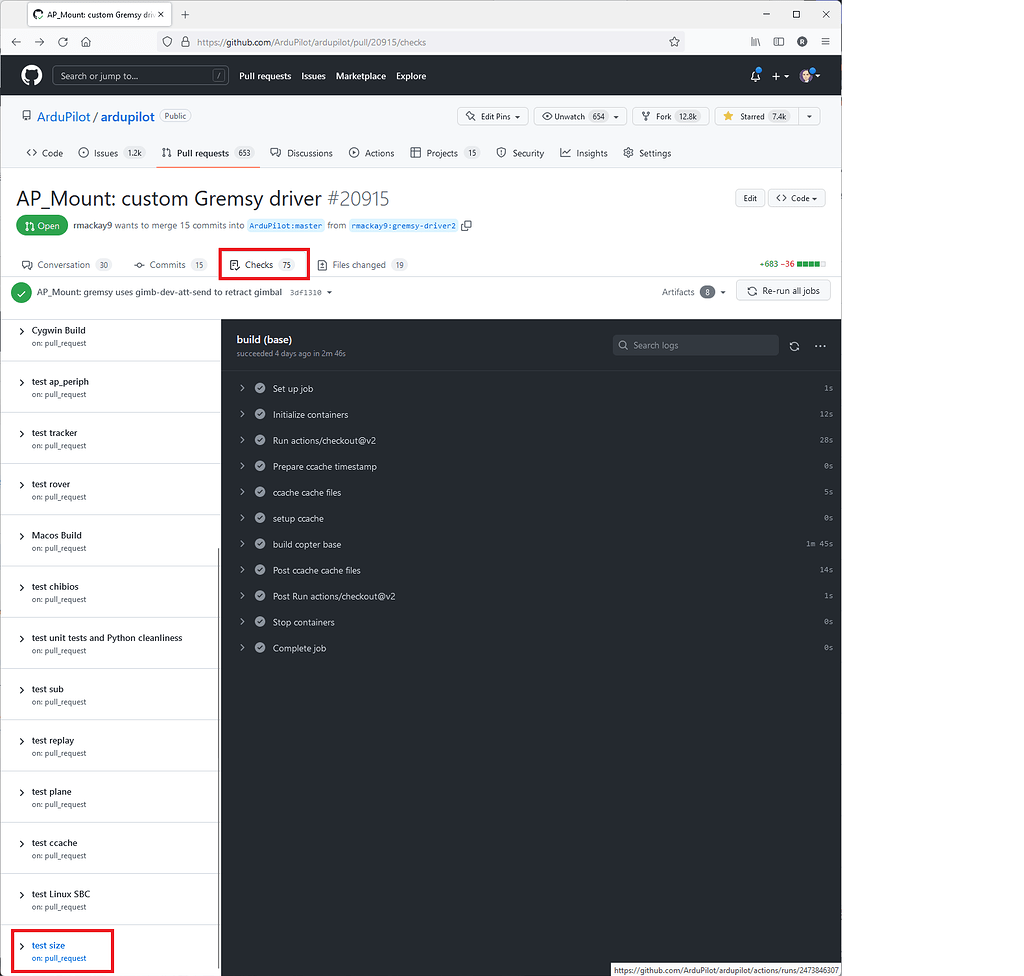Unwatch the repository
This screenshot has width=1024, height=976.
569,115
